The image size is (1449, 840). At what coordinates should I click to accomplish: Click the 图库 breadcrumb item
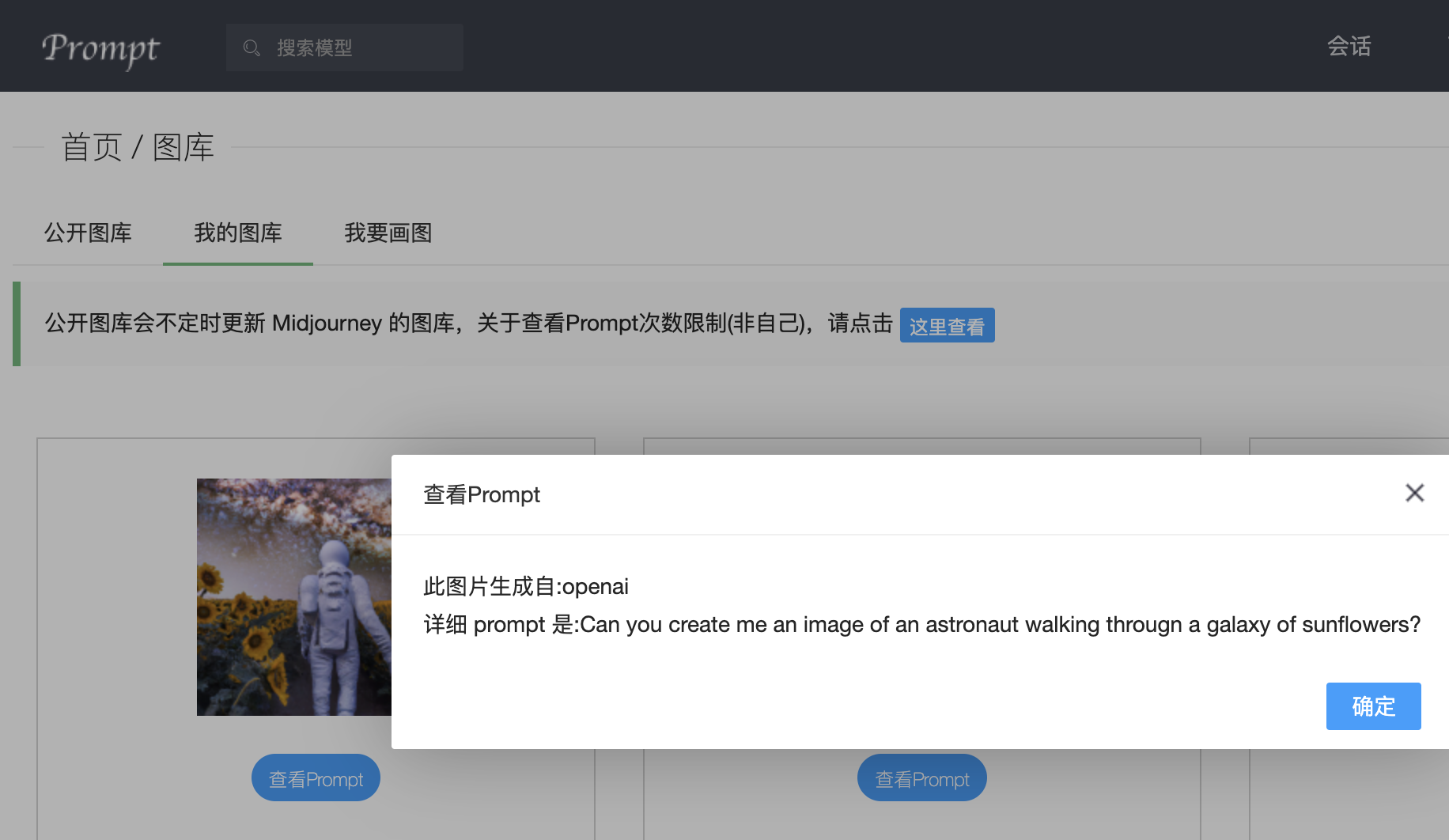pyautogui.click(x=183, y=147)
